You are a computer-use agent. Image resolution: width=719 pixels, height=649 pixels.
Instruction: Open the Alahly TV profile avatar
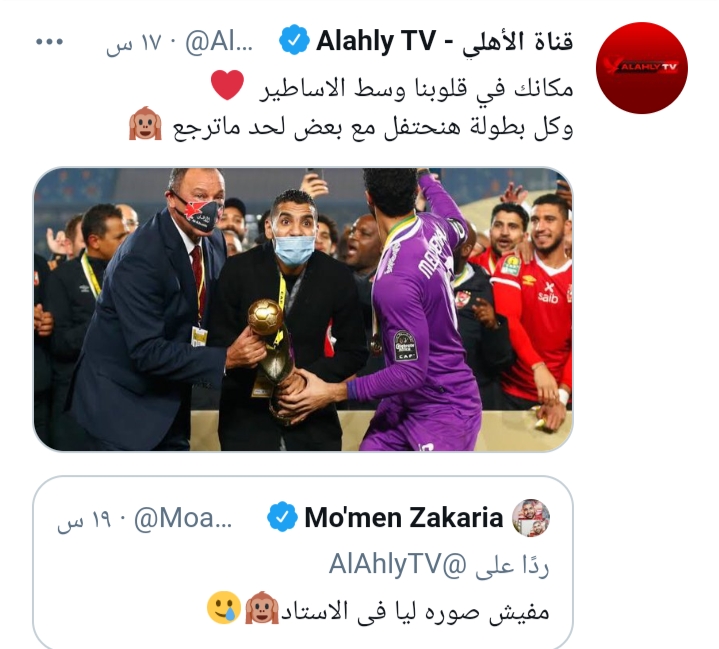(x=642, y=68)
